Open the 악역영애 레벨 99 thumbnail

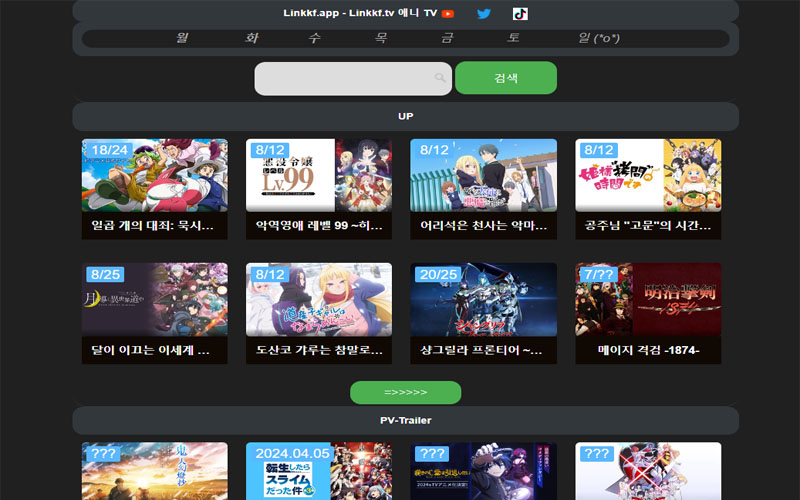[319, 175]
